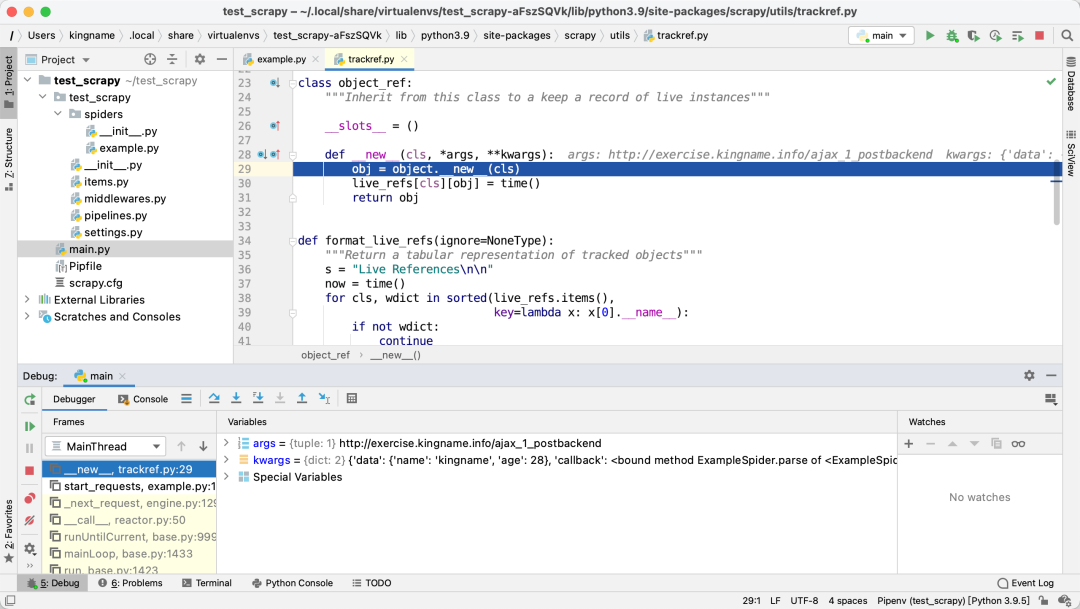Show watches in variables tab glasses icon
Viewport: 1080px width, 609px height.
tap(1018, 444)
